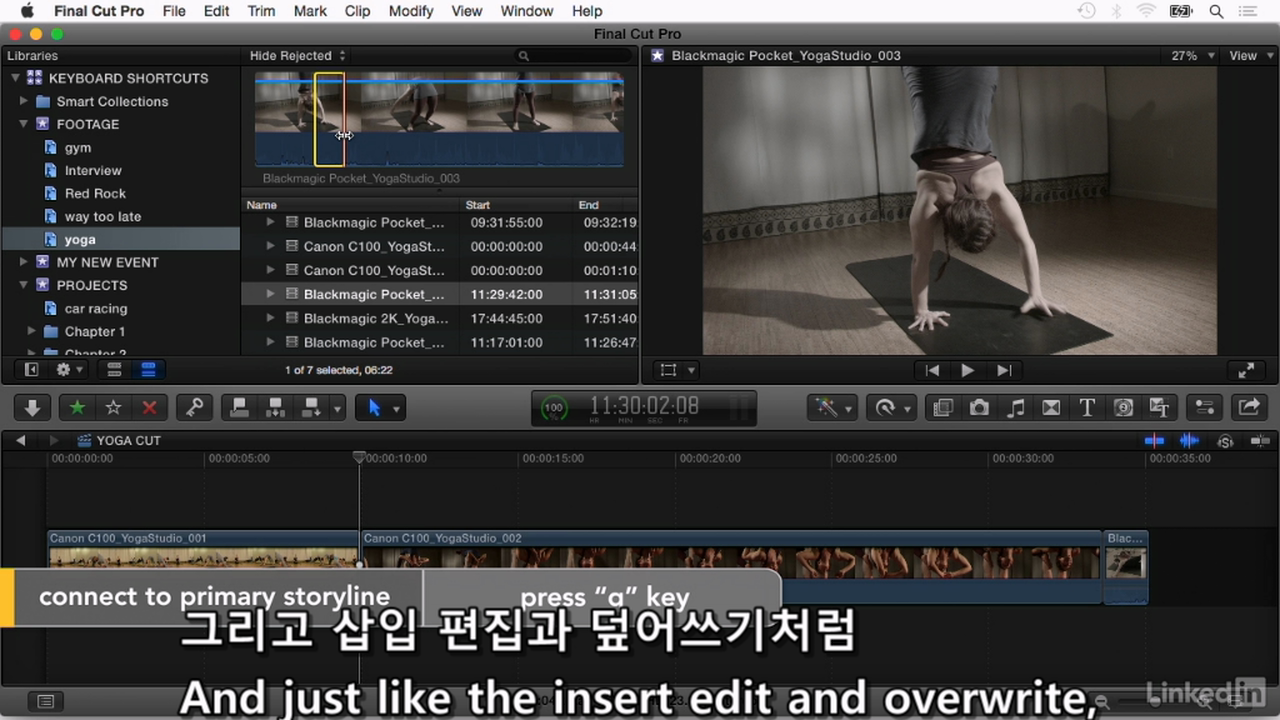
Task: Open the Hide Rejected filter menu
Action: tap(298, 56)
